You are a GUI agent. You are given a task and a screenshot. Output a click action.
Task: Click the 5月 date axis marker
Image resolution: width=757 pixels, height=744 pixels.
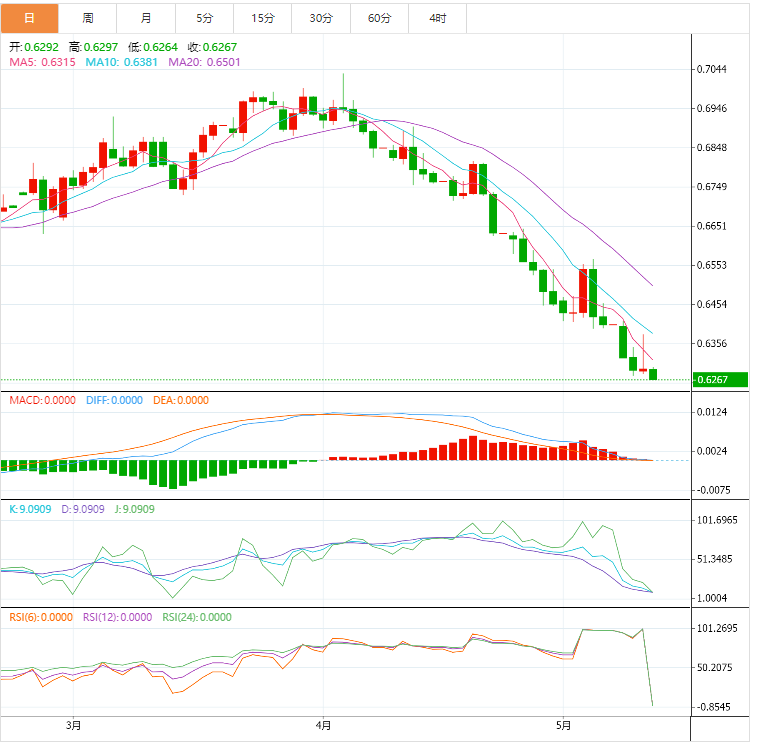(x=563, y=726)
